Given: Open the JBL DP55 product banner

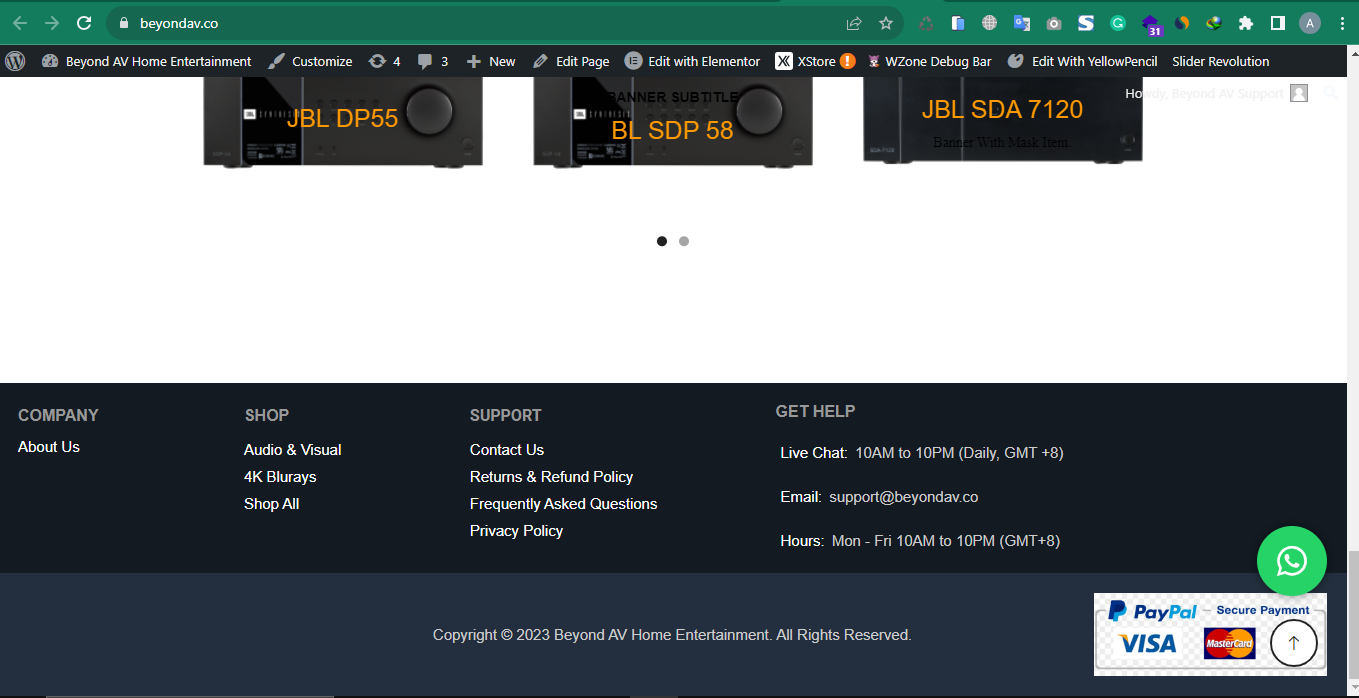Looking at the screenshot, I should (x=343, y=119).
